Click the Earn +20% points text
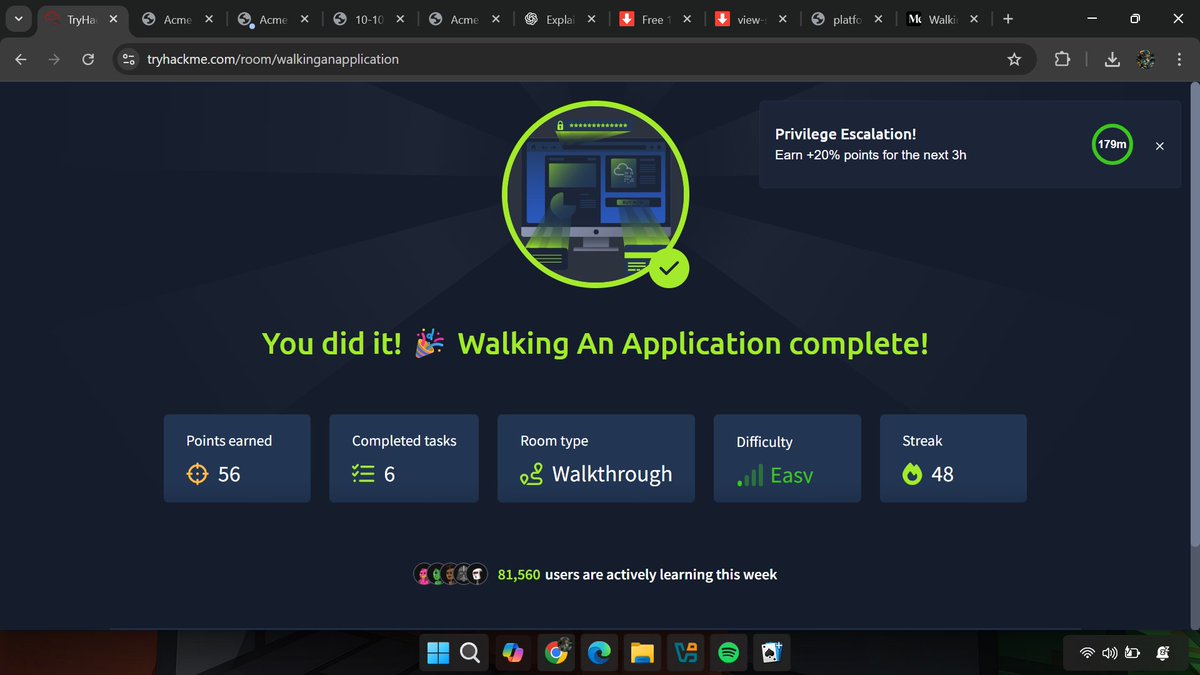1200x675 pixels. point(871,155)
